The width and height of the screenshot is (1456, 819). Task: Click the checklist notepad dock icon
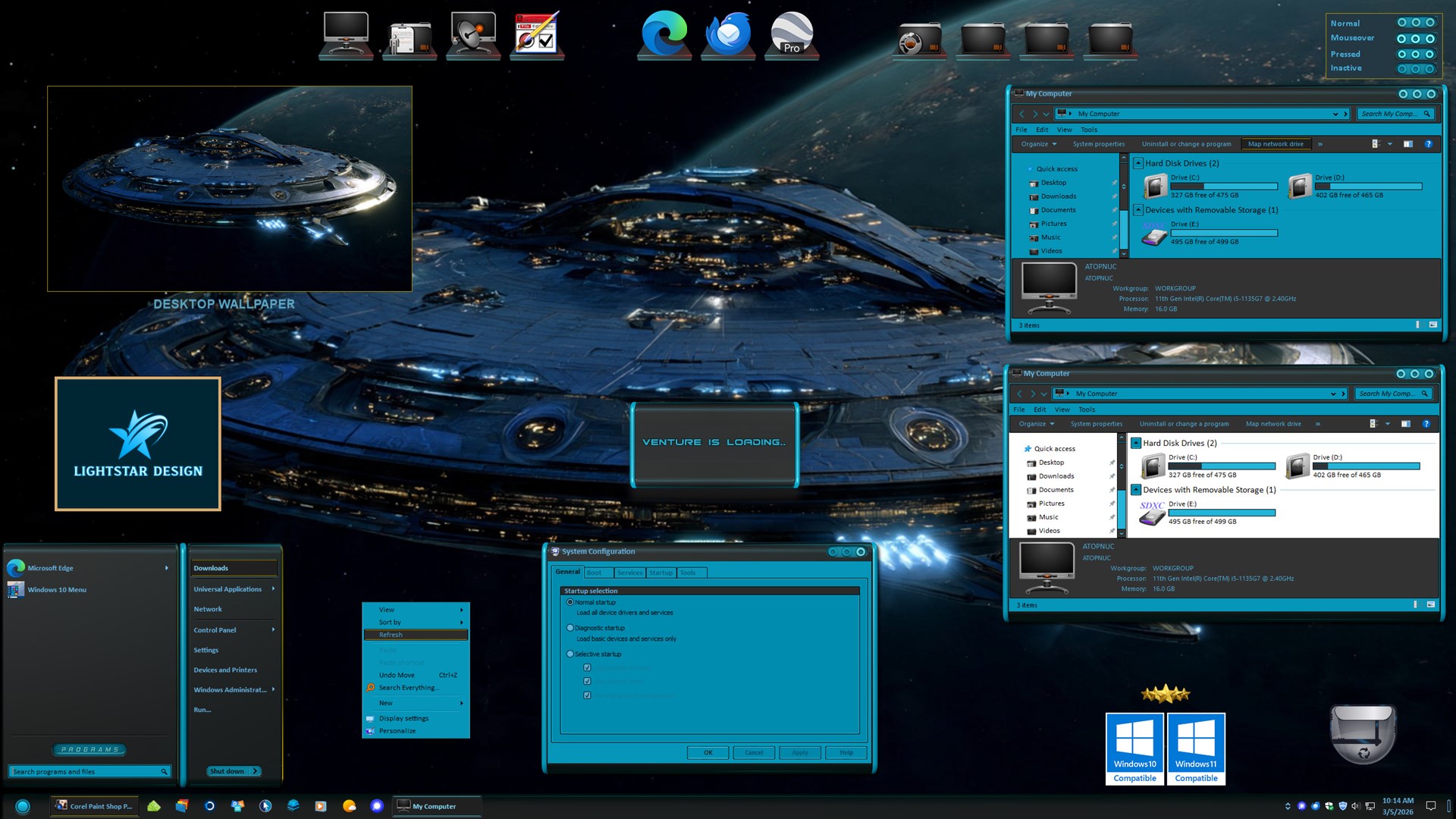(536, 34)
